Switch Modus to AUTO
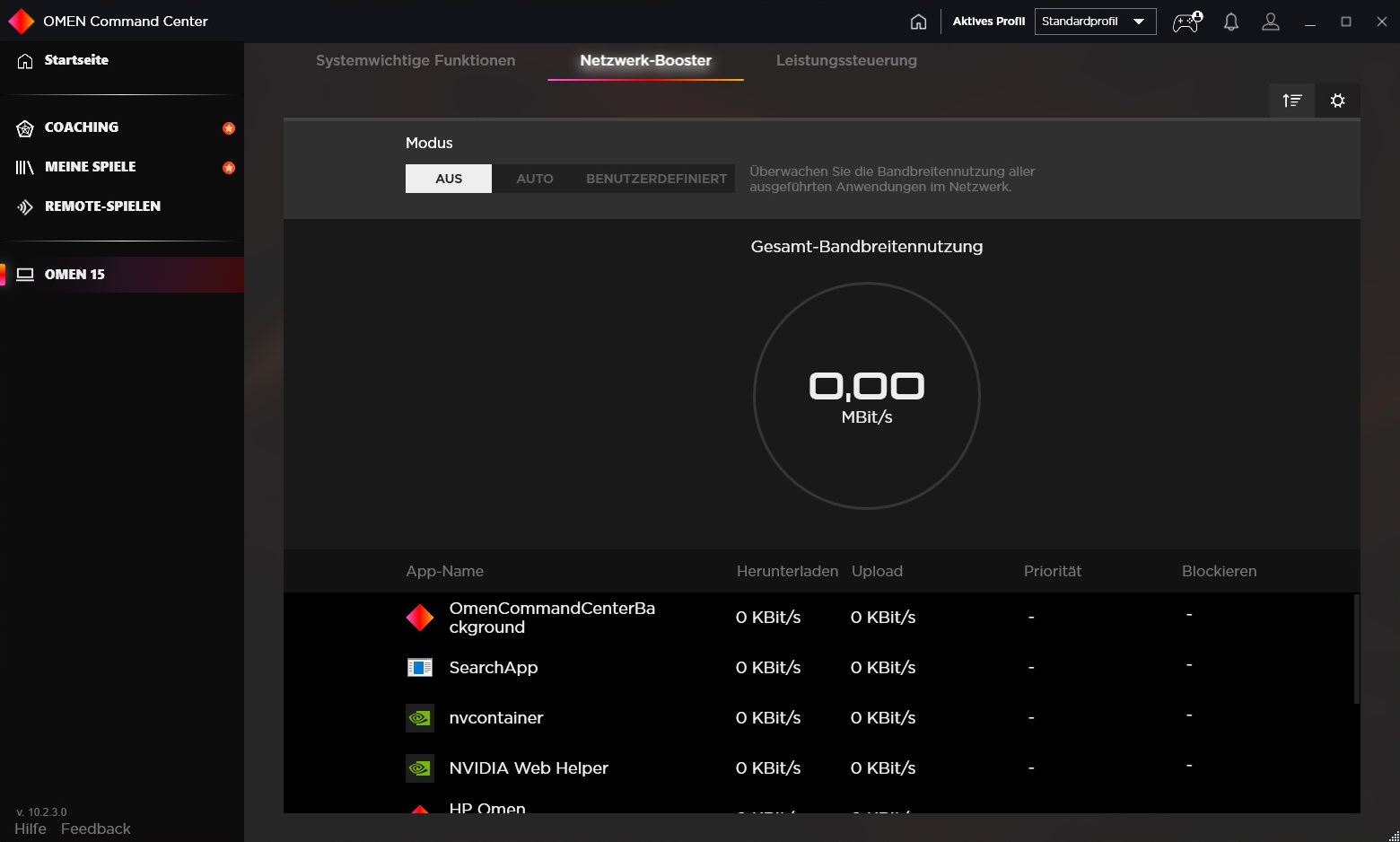Screen dimensions: 1400x842 point(535,179)
